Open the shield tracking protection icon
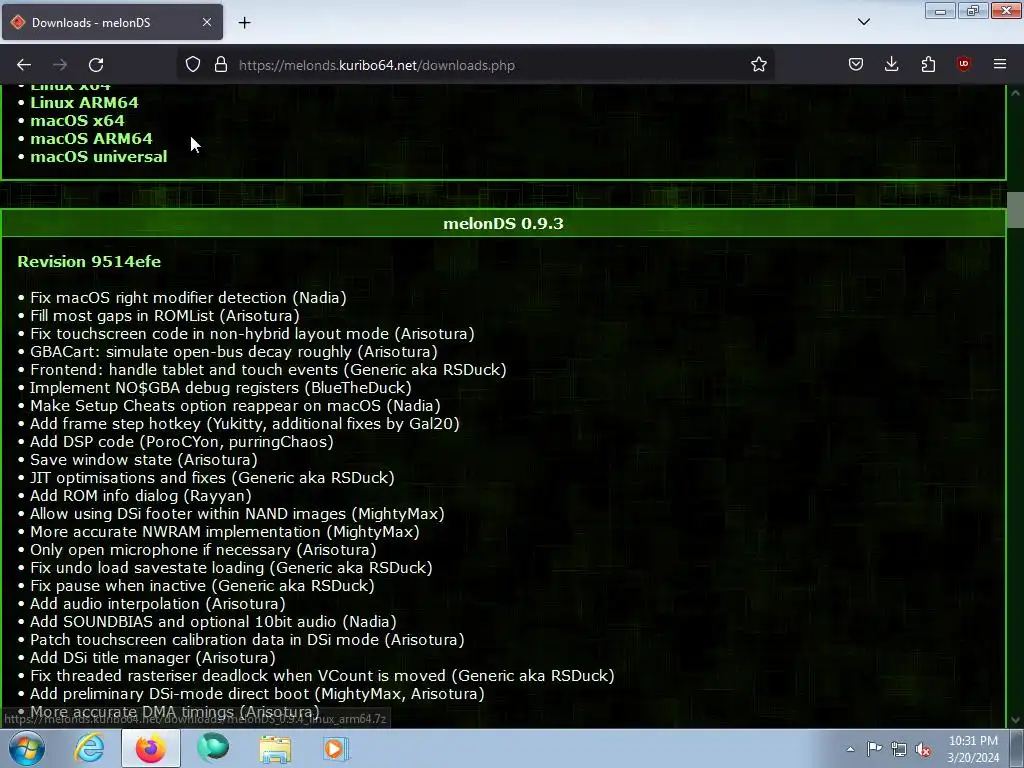1024x768 pixels. coord(193,65)
